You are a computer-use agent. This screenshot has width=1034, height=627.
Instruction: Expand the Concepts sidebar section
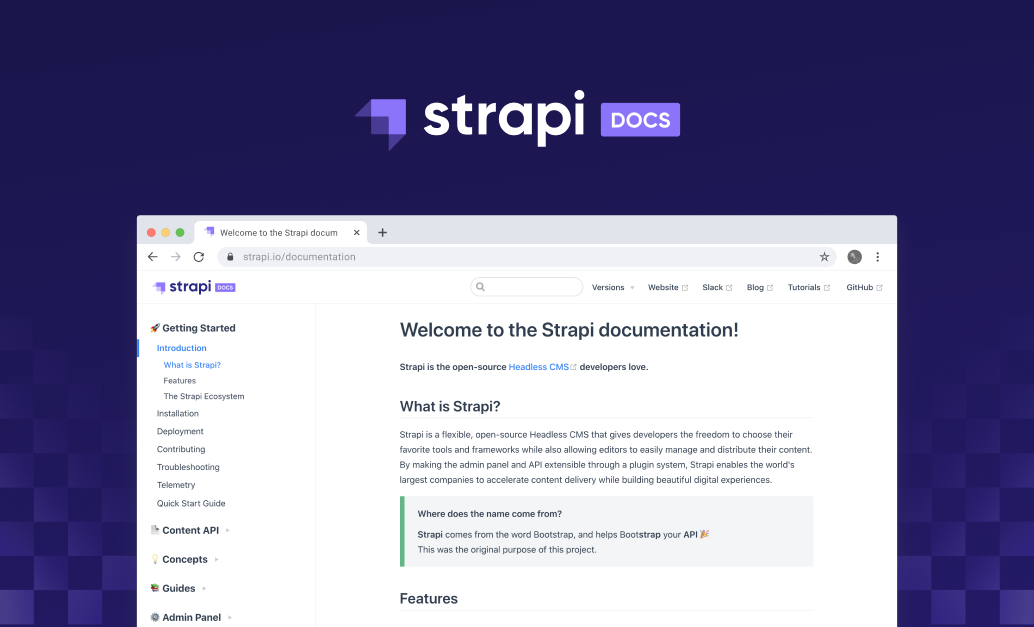185,560
